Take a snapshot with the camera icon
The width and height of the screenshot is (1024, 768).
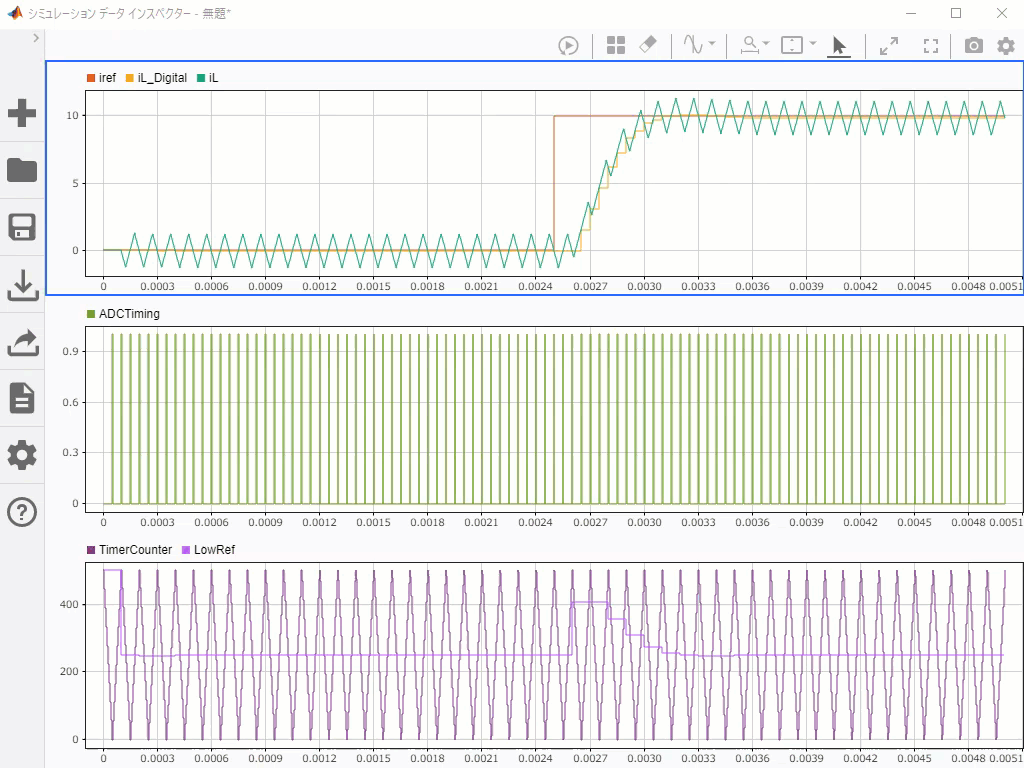pyautogui.click(x=973, y=45)
